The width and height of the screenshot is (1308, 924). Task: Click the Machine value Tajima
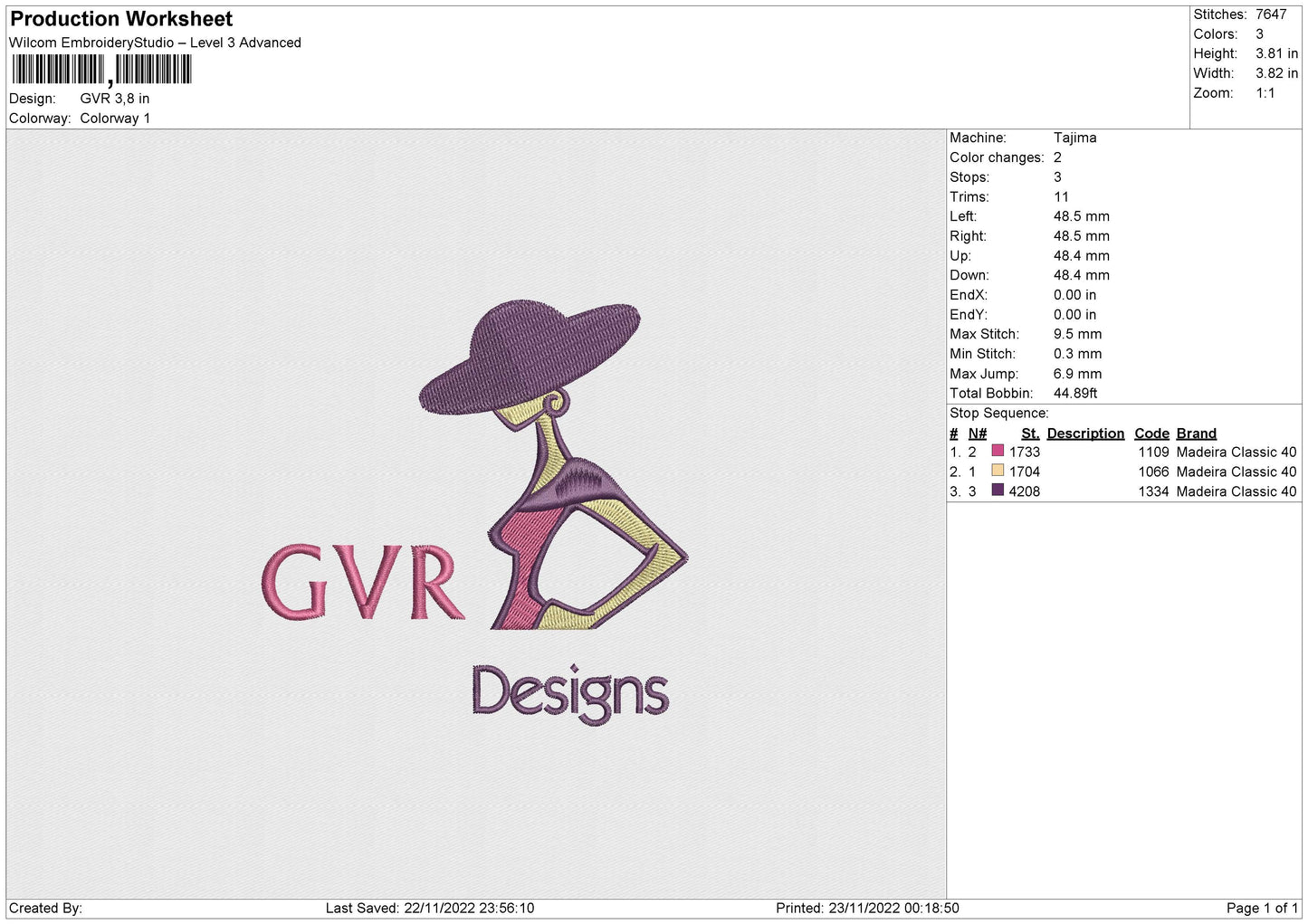pyautogui.click(x=1074, y=138)
